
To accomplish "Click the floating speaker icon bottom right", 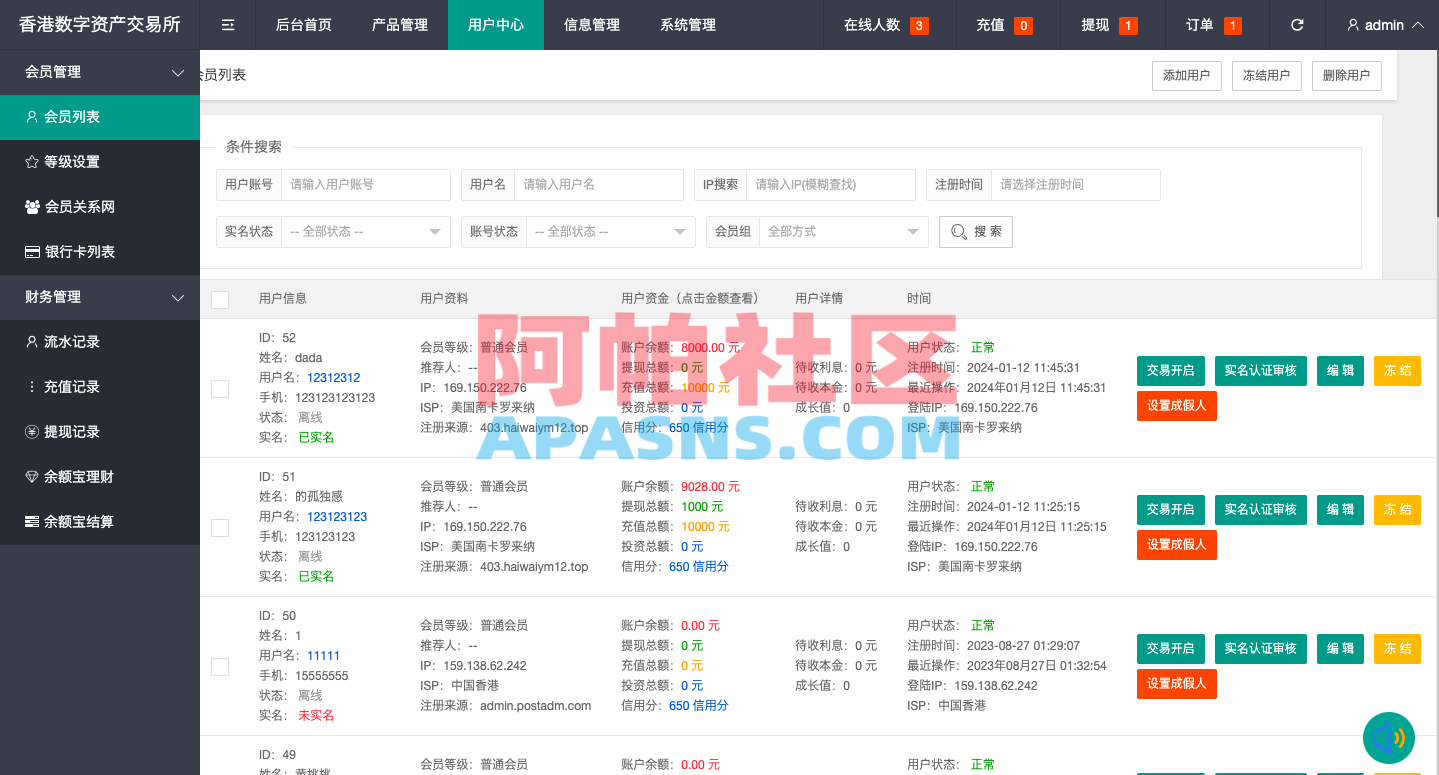I will pyautogui.click(x=1389, y=739).
